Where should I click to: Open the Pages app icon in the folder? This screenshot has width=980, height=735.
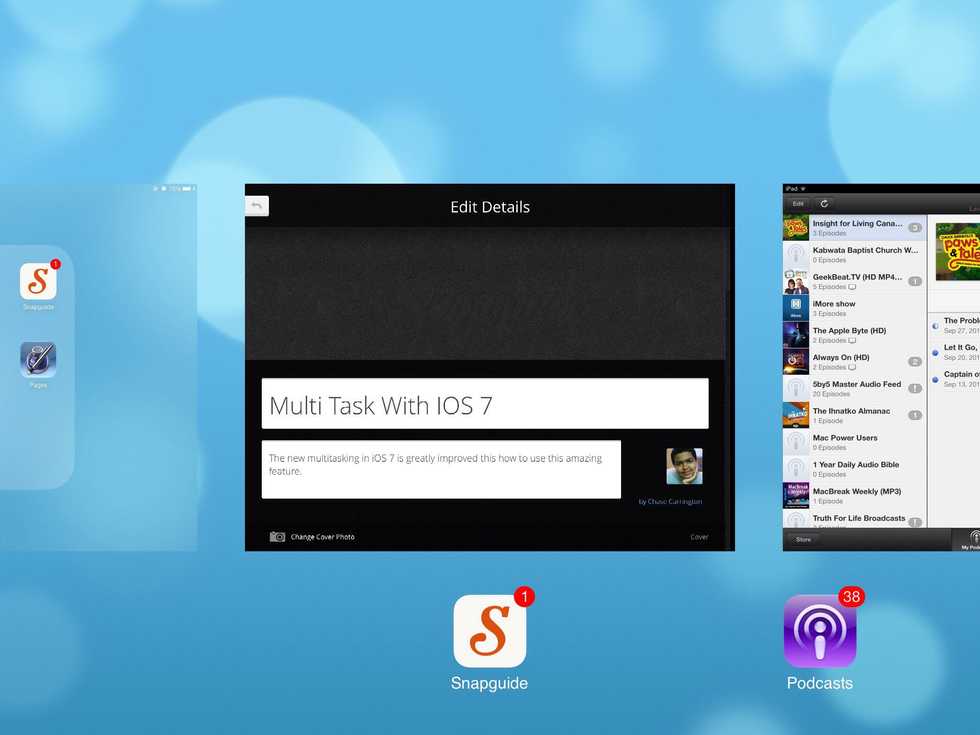[38, 360]
